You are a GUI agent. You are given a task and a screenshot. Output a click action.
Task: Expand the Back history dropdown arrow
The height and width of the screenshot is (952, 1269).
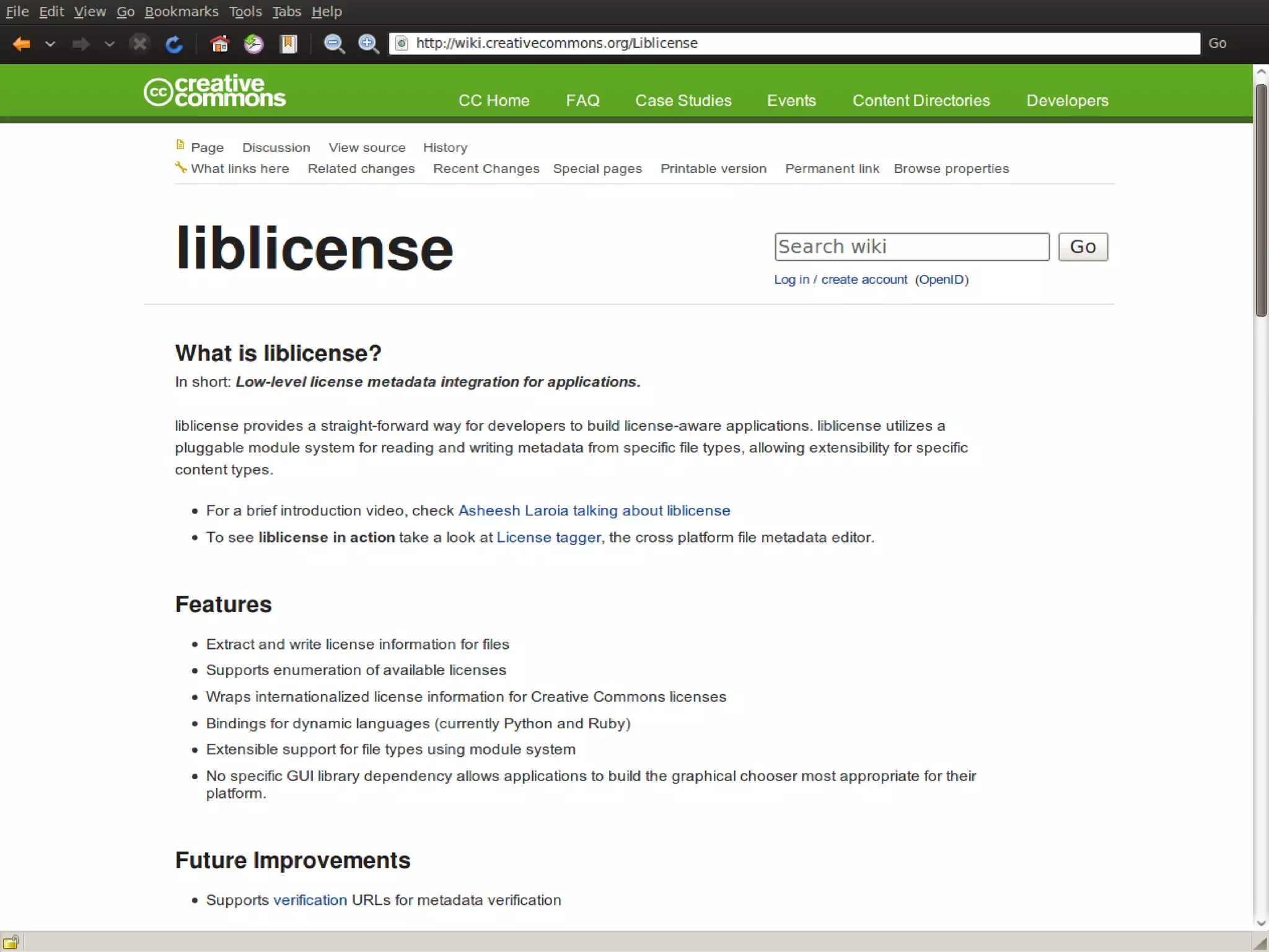click(x=51, y=44)
